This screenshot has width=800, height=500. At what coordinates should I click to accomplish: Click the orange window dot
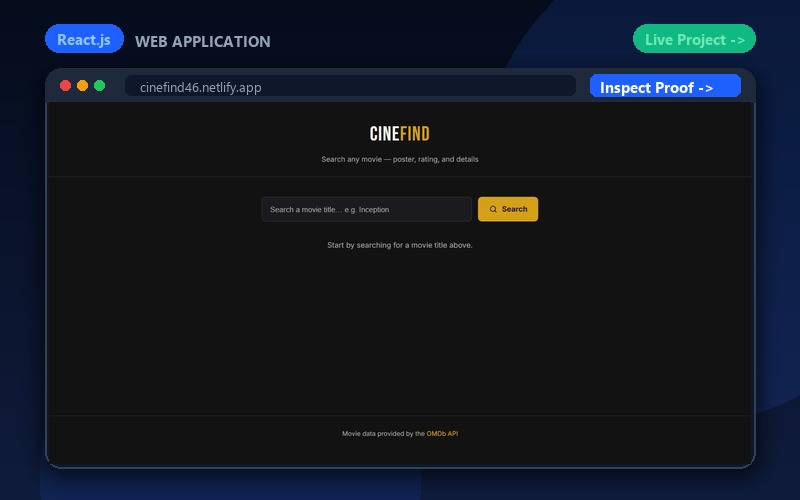[x=83, y=86]
